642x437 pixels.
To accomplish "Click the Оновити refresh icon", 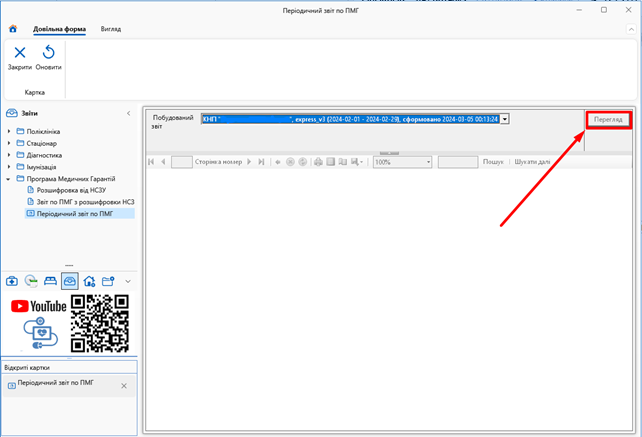I will tap(49, 52).
